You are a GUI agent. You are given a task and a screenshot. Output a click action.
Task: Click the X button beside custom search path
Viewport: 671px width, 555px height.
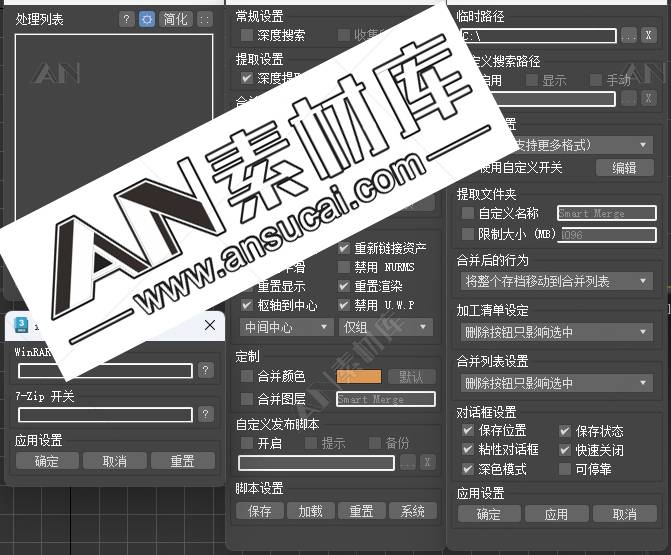[x=649, y=98]
